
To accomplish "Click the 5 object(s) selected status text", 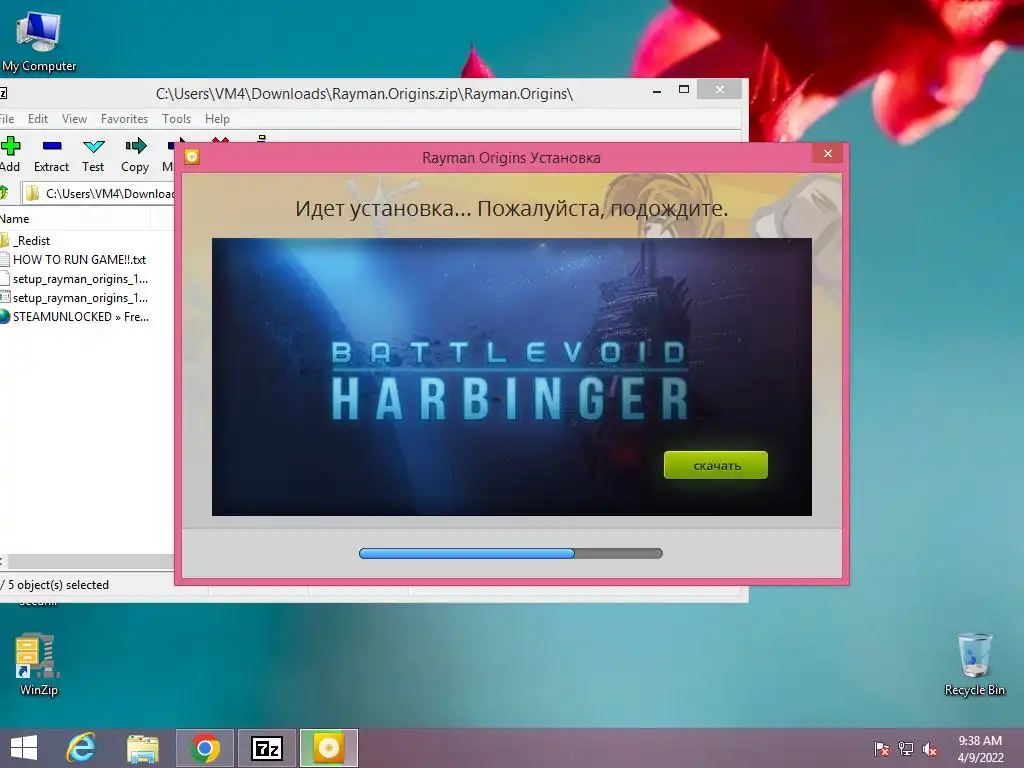I will coord(57,585).
